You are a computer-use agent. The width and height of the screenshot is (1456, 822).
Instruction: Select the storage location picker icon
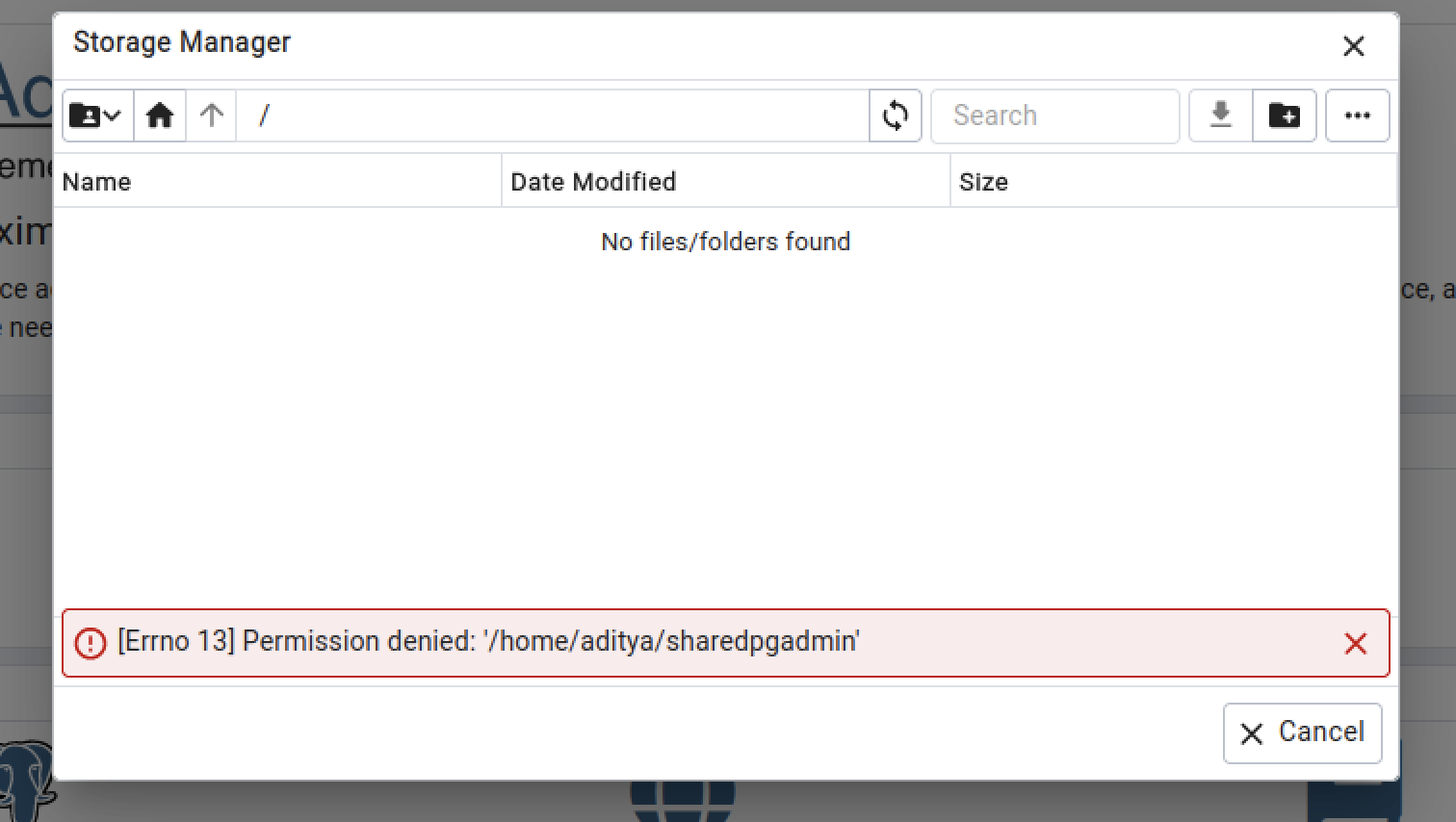(96, 115)
